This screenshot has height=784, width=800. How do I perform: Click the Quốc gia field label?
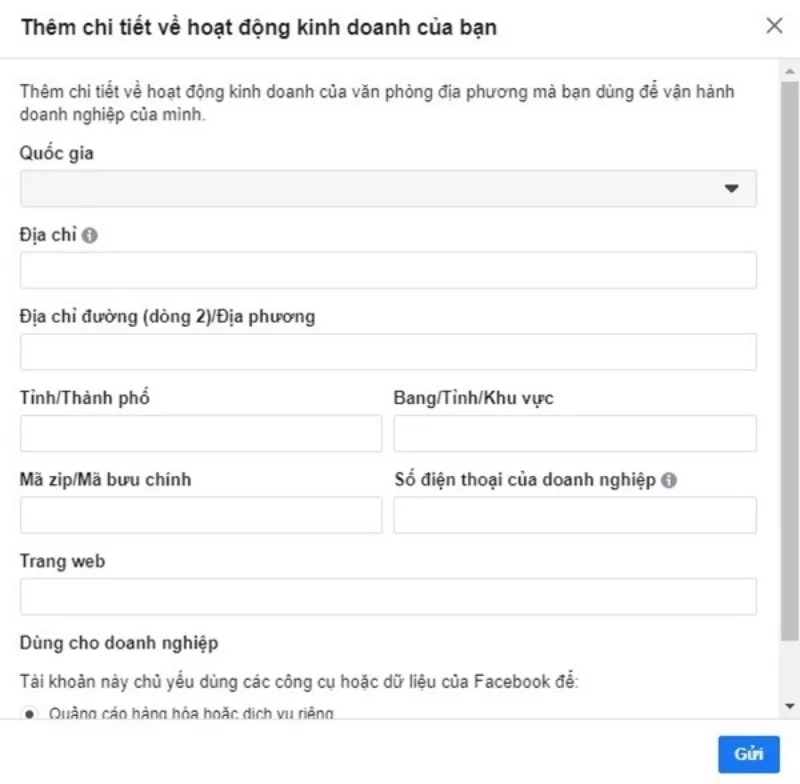point(57,154)
